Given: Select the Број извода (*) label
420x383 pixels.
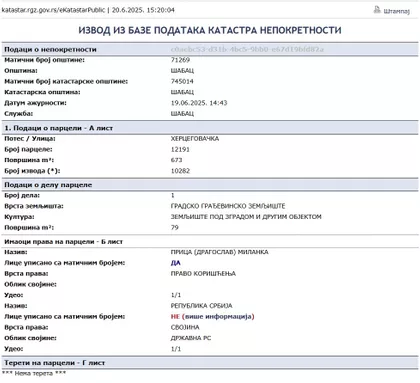Looking at the screenshot, I should tap(32, 171).
